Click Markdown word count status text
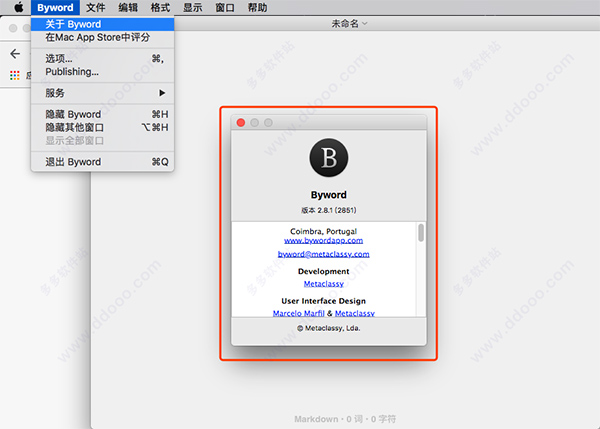The image size is (600, 429). (345, 419)
